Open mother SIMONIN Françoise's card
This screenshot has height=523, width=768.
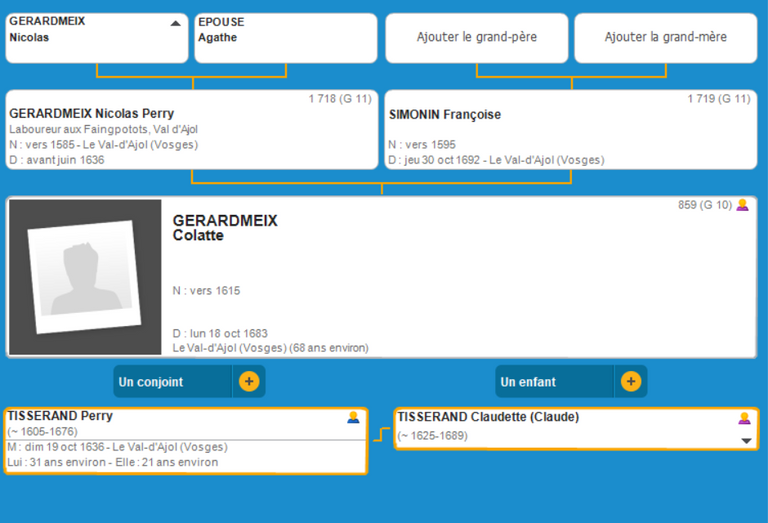pyautogui.click(x=445, y=114)
